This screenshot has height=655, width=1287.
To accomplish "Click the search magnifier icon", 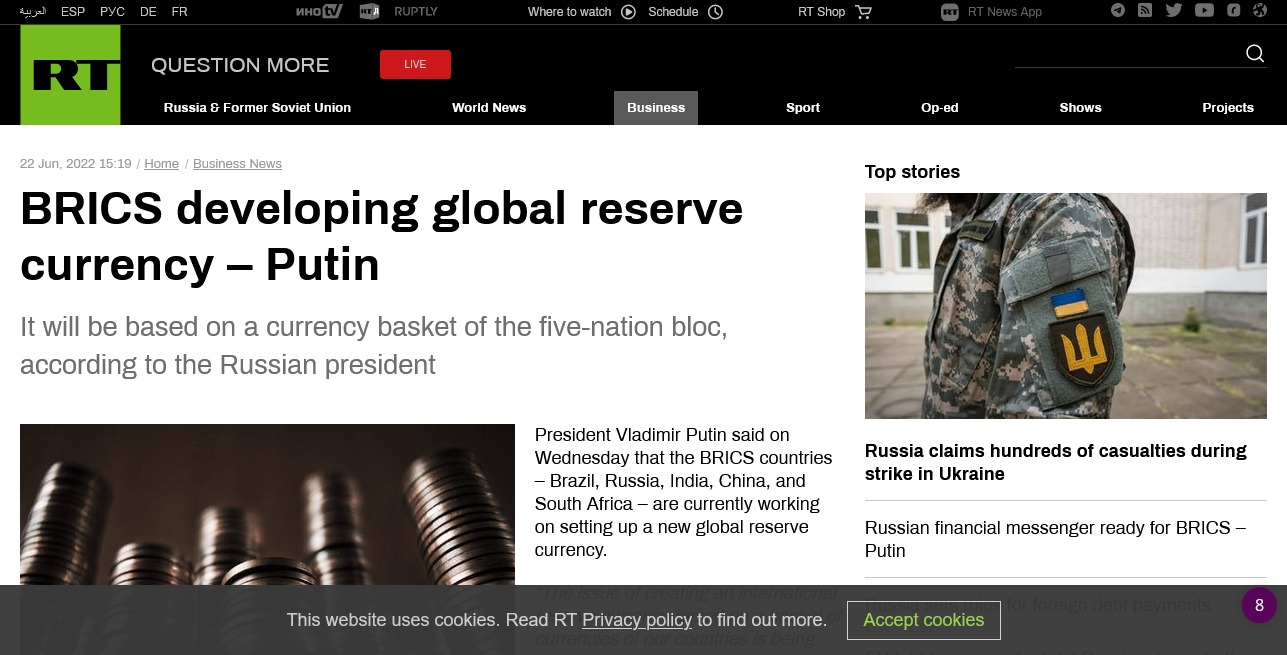I will pyautogui.click(x=1255, y=53).
